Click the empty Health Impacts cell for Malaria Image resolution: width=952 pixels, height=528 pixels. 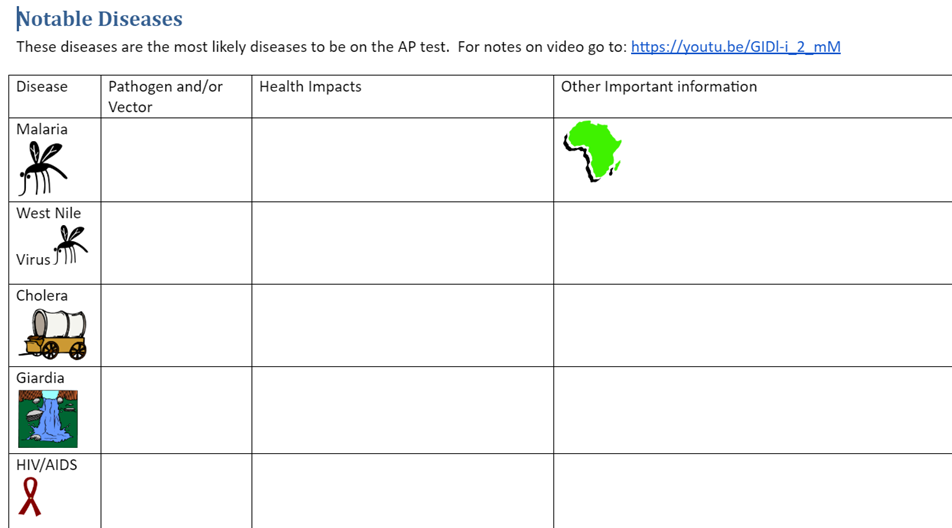click(x=402, y=160)
